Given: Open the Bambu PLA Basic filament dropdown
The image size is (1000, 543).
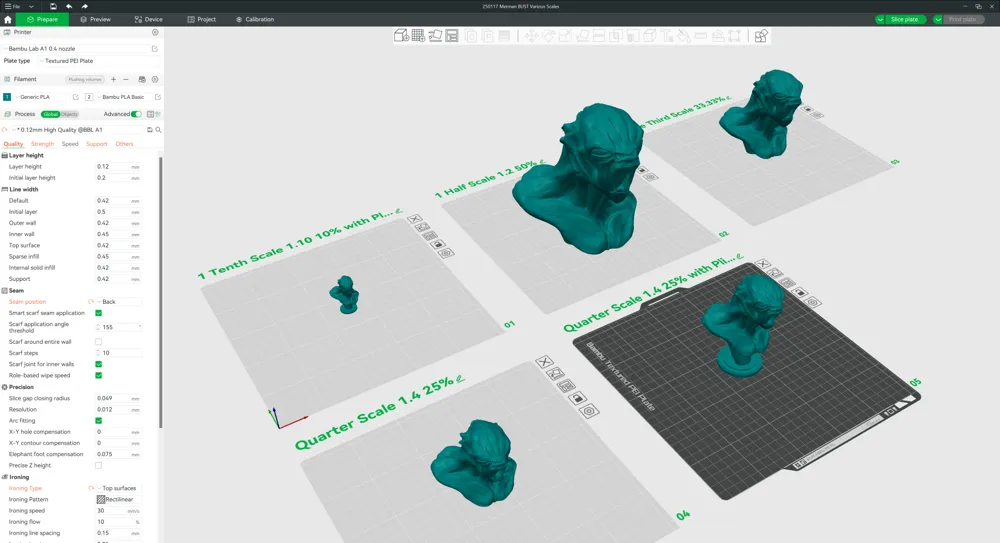Looking at the screenshot, I should [124, 97].
